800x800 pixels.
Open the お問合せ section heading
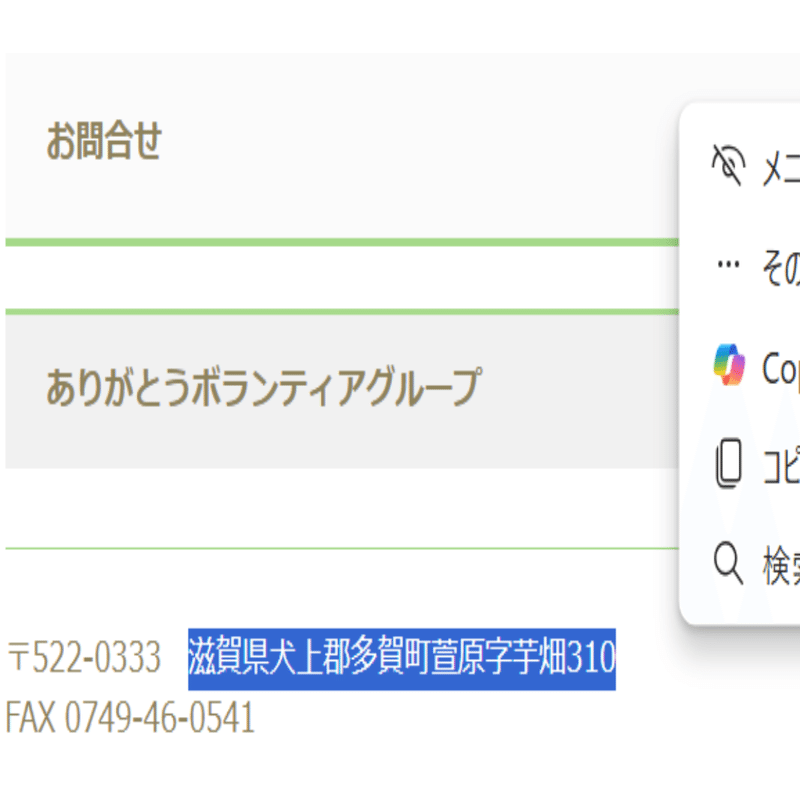(104, 143)
